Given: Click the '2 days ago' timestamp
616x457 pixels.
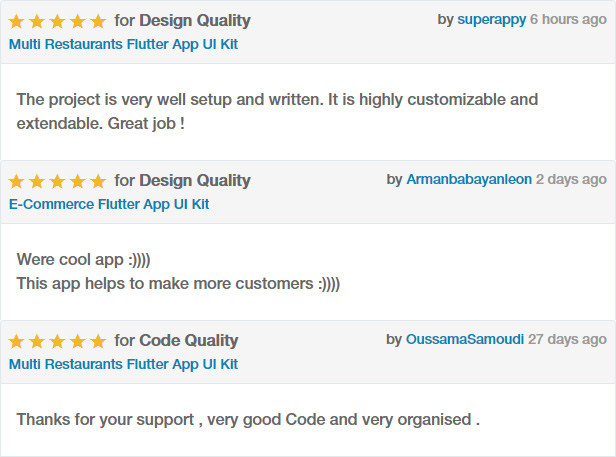Looking at the screenshot, I should point(571,180).
